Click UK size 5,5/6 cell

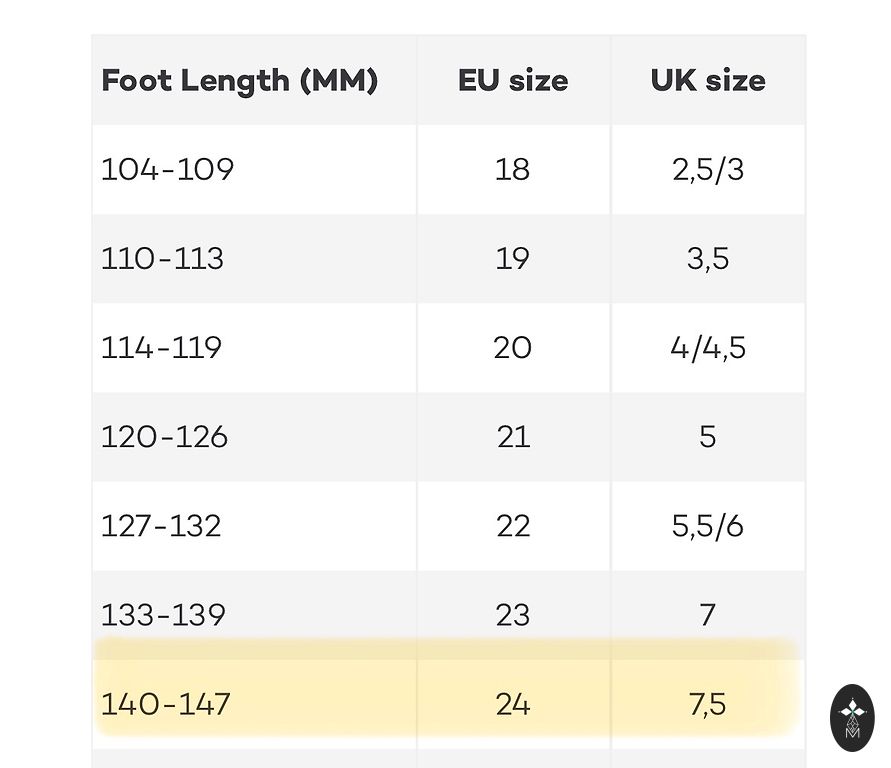pos(708,526)
